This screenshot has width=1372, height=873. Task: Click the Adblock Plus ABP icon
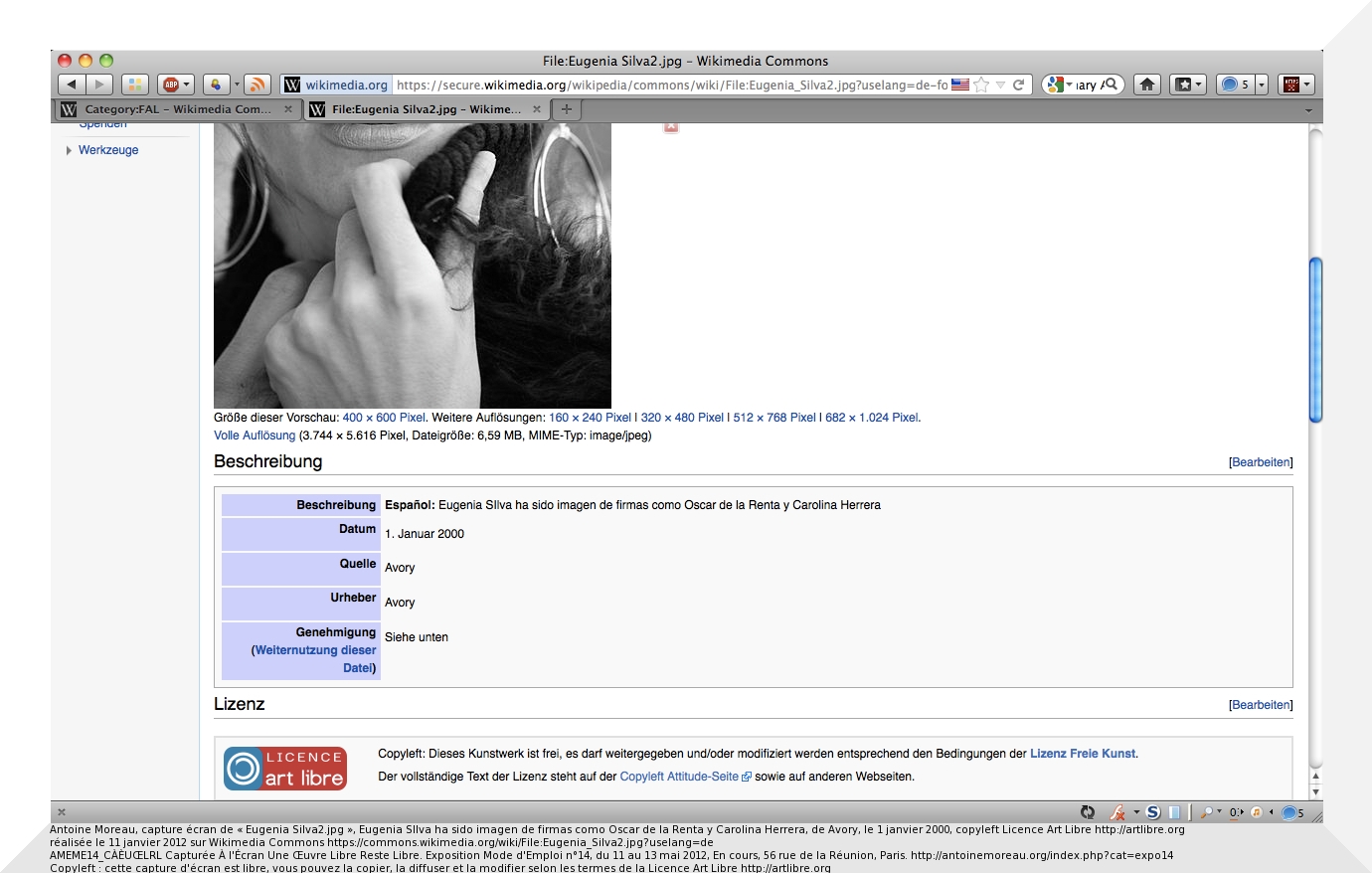(x=170, y=85)
